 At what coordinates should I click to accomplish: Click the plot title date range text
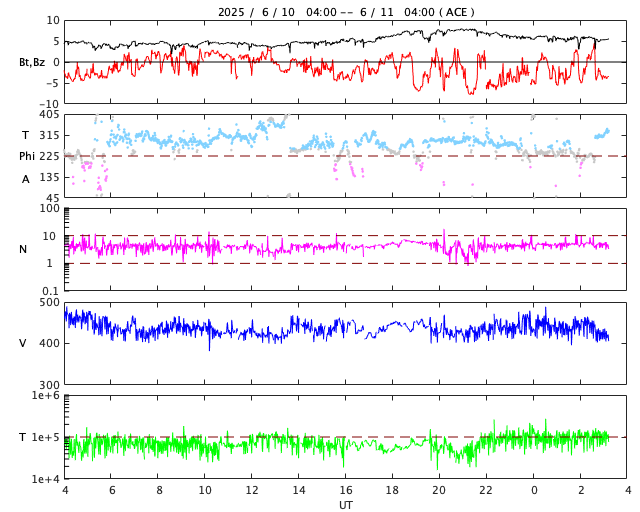pos(346,12)
